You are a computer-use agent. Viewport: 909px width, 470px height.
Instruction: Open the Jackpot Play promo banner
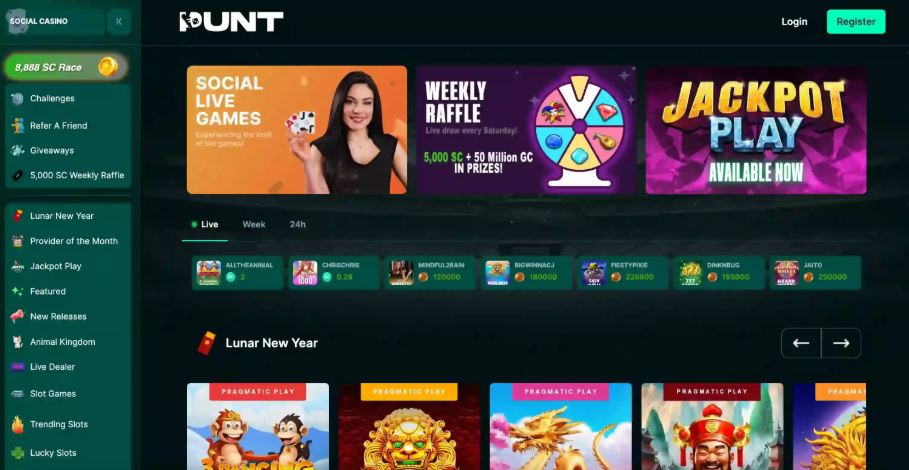pos(756,130)
